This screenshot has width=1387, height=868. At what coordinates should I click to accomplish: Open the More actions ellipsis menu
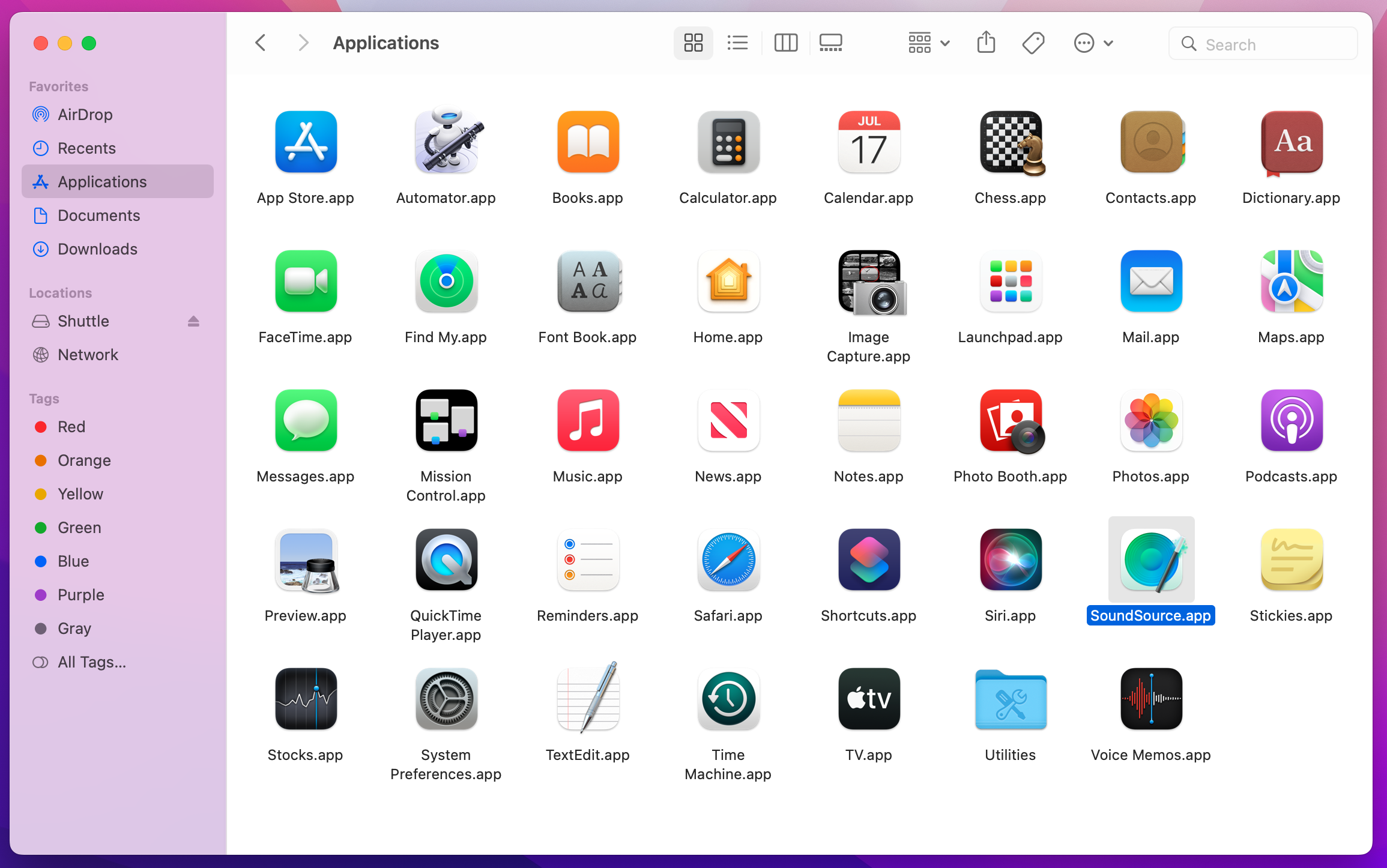1093,43
